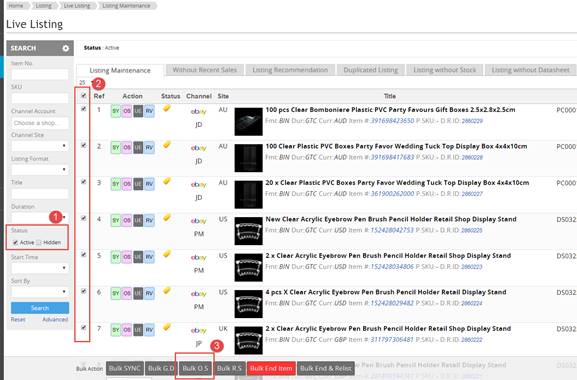Screen dimensions: 577x380
Task: Open the Start Time dropdown
Action: coord(40,268)
